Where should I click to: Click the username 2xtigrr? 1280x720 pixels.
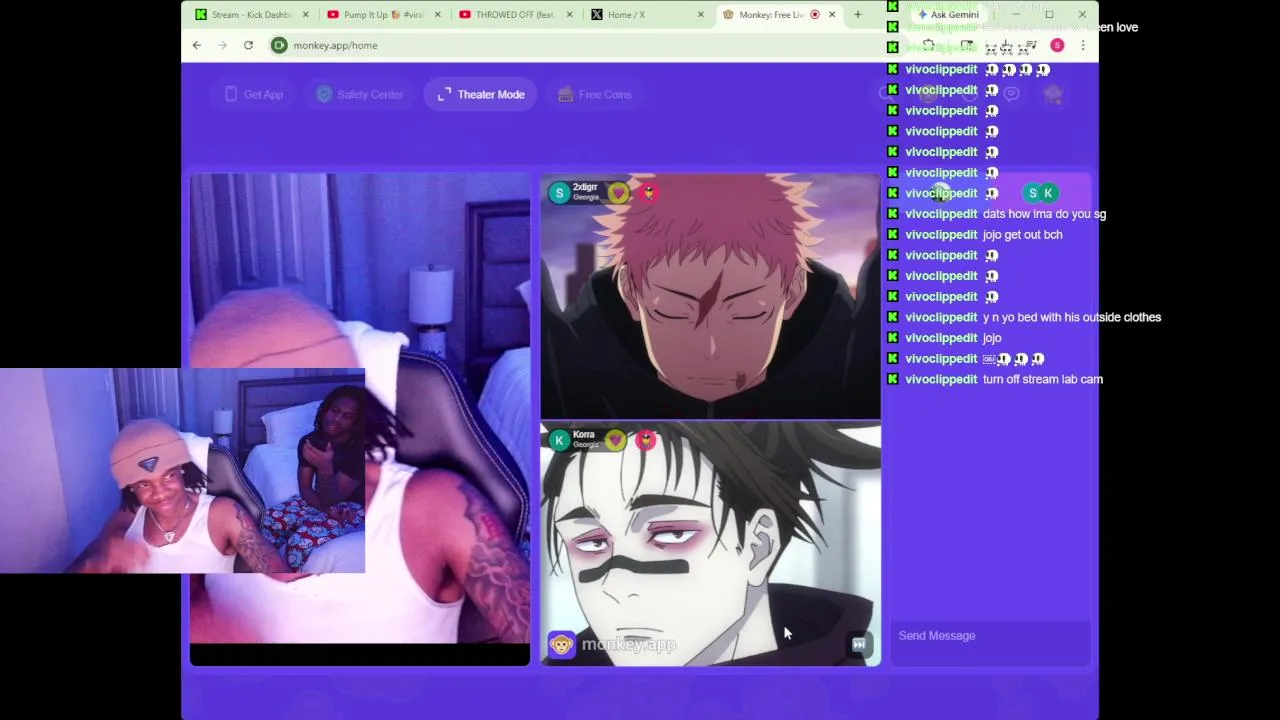coord(585,187)
